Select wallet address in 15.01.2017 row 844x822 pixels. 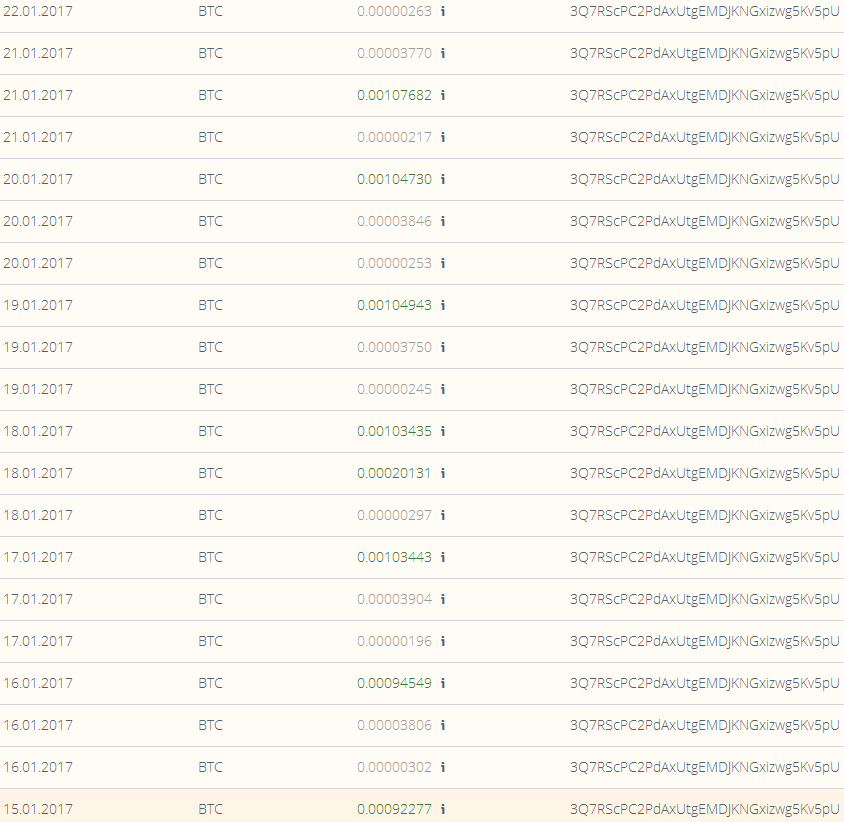705,809
